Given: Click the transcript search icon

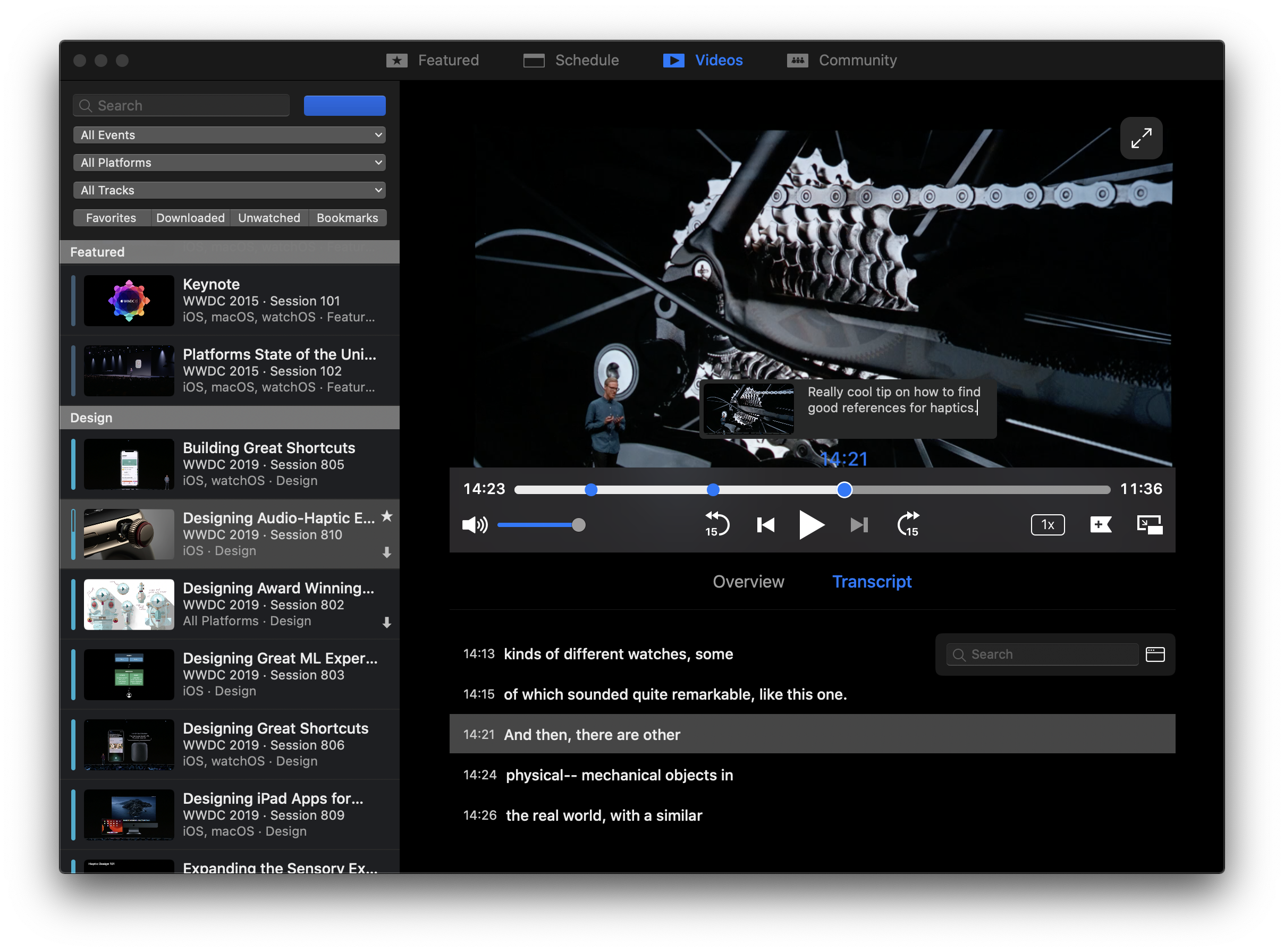Looking at the screenshot, I should (961, 654).
